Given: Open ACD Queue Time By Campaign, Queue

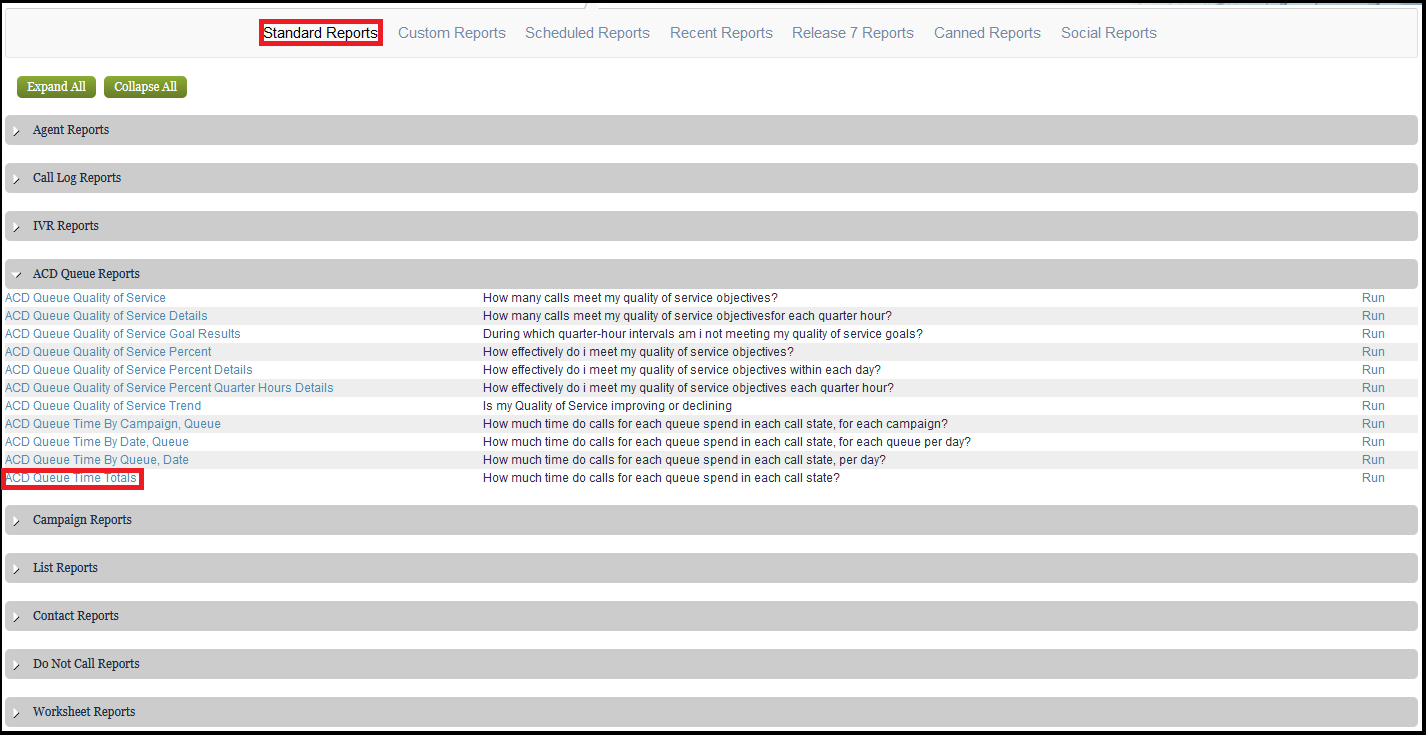Looking at the screenshot, I should point(113,424).
